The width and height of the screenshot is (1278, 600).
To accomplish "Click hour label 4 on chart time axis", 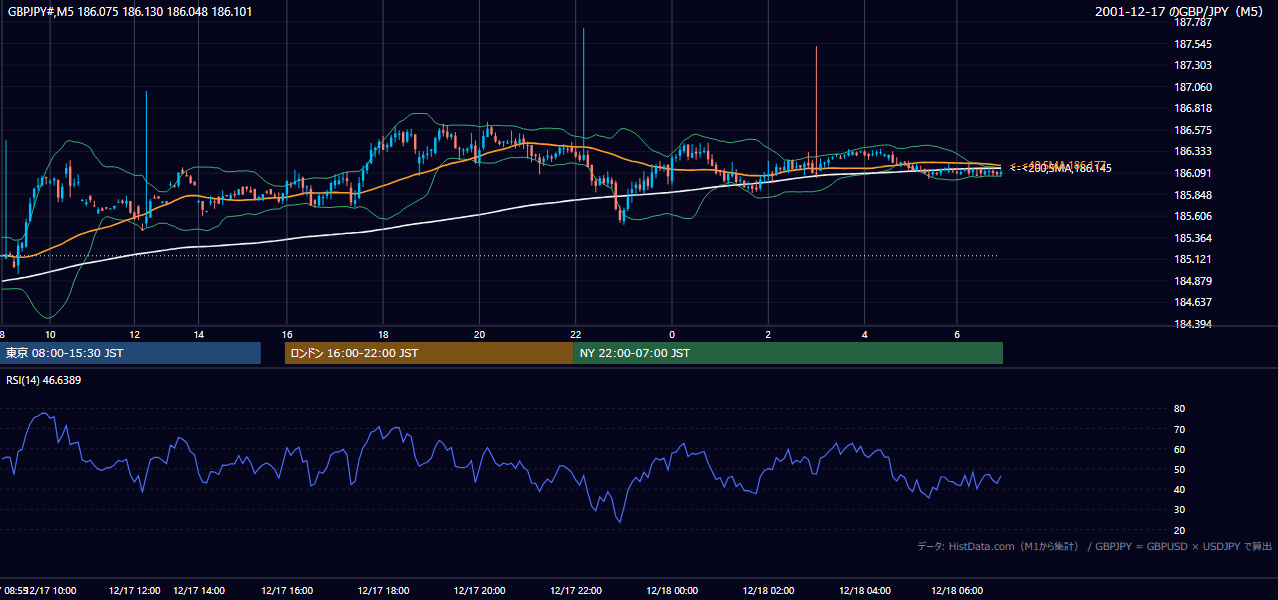I will [864, 334].
